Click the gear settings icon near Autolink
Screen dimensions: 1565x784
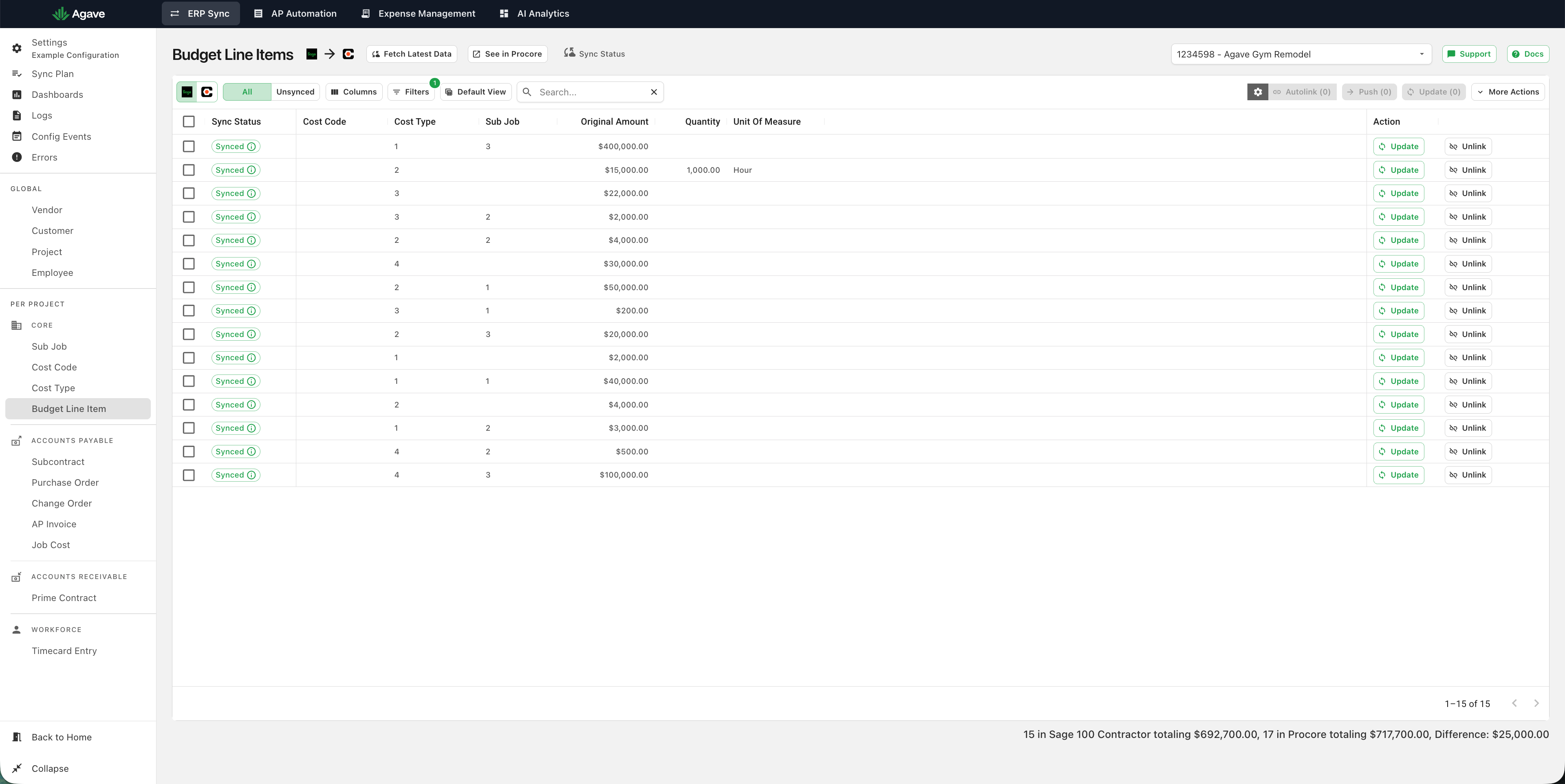[x=1258, y=92]
